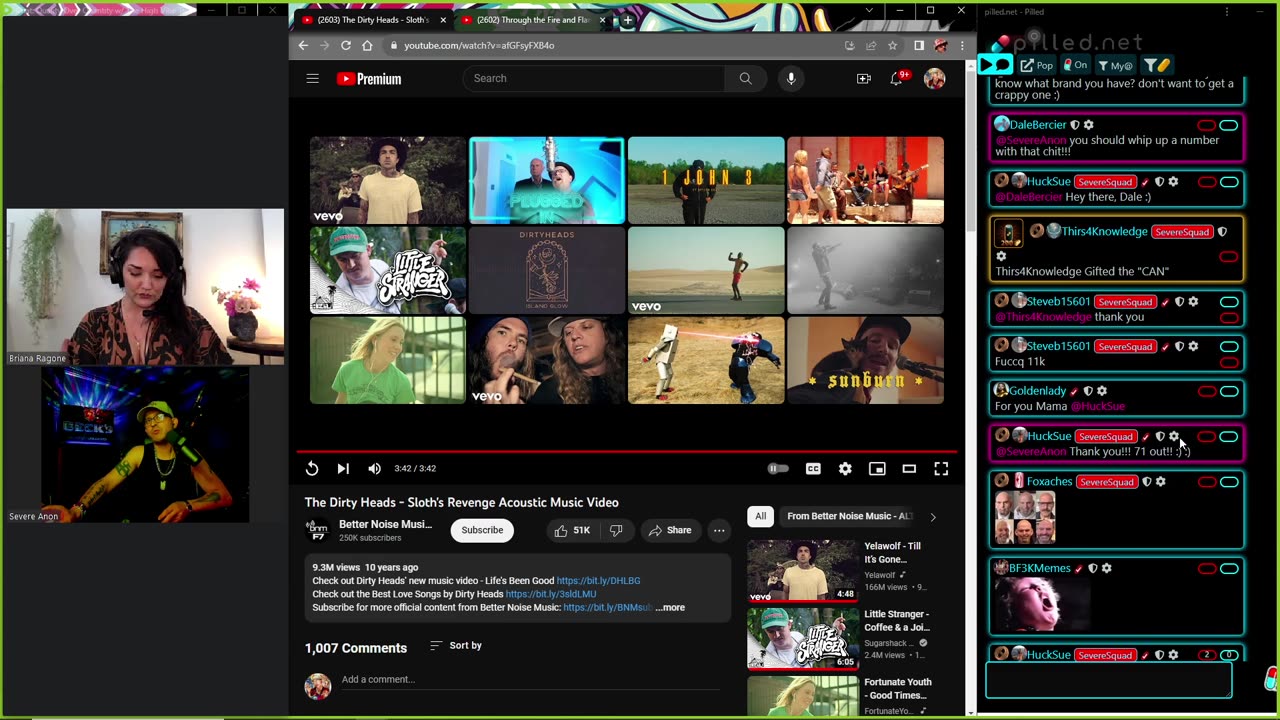Toggle the pill filter in pilled.net
Image resolution: width=1280 pixels, height=720 pixels.
pyautogui.click(x=1157, y=65)
